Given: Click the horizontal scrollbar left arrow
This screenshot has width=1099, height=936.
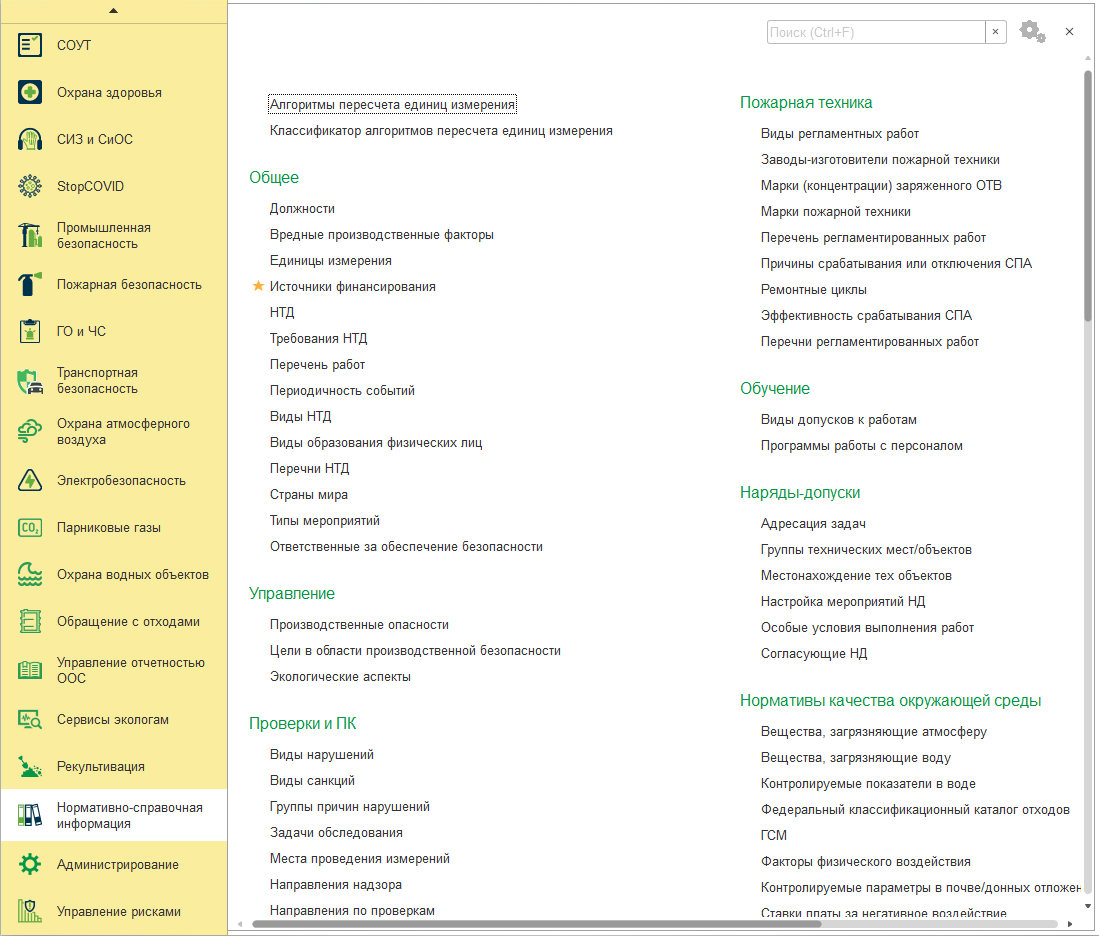Looking at the screenshot, I should tap(240, 924).
